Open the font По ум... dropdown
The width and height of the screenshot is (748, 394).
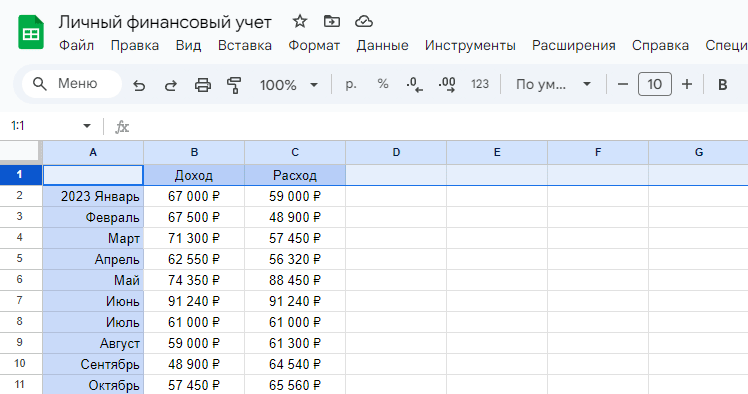pyautogui.click(x=553, y=84)
